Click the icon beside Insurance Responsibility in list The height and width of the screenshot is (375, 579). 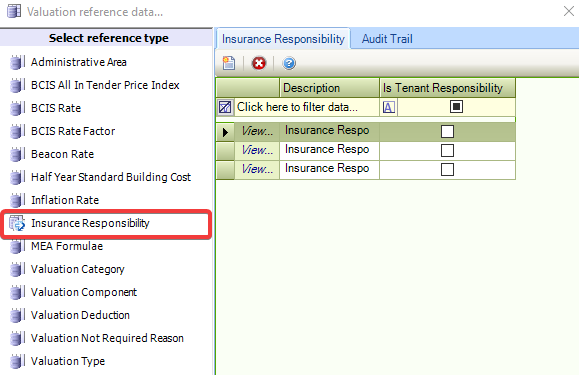click(17, 223)
